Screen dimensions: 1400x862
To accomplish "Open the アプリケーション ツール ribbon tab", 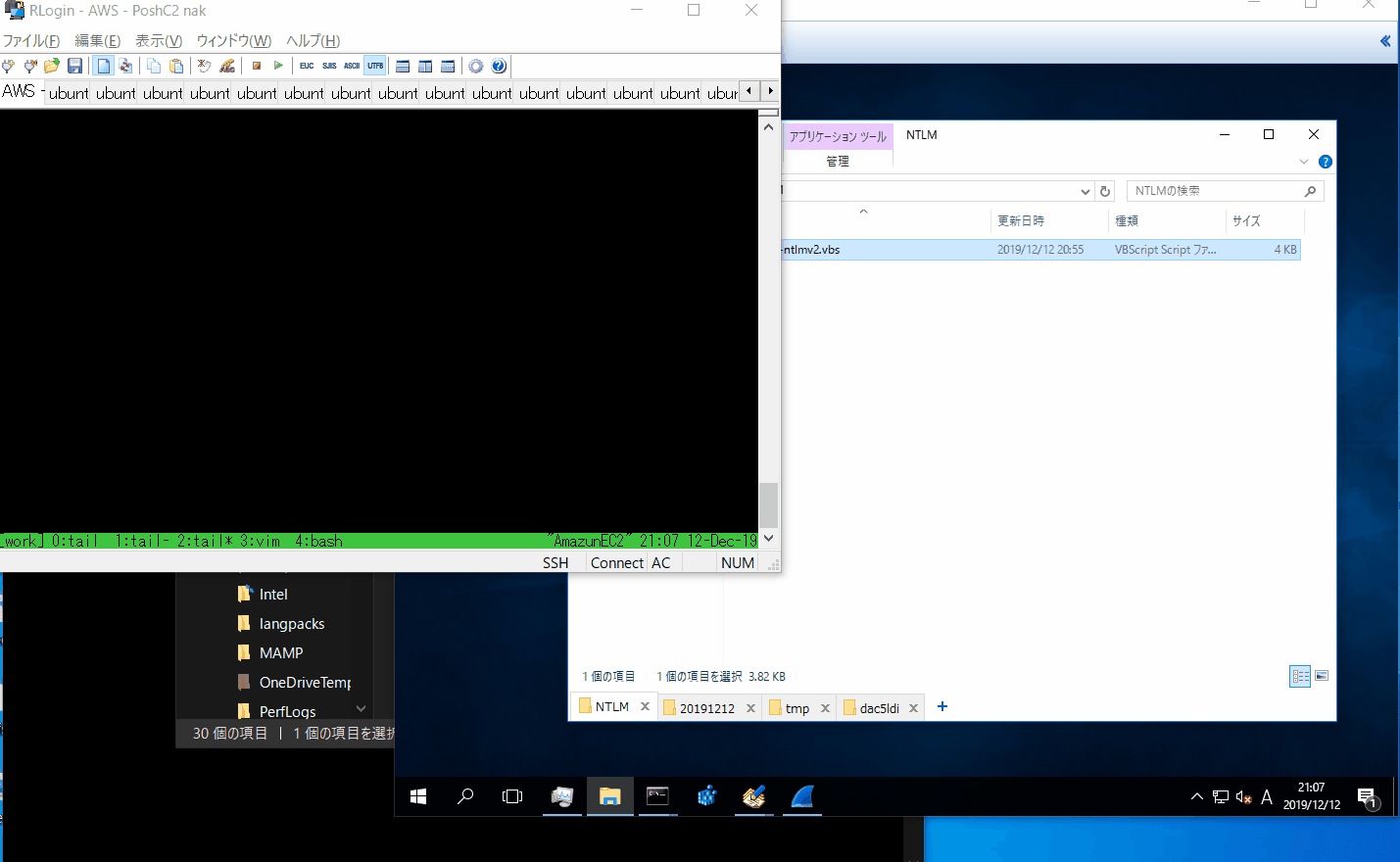I will [x=838, y=136].
